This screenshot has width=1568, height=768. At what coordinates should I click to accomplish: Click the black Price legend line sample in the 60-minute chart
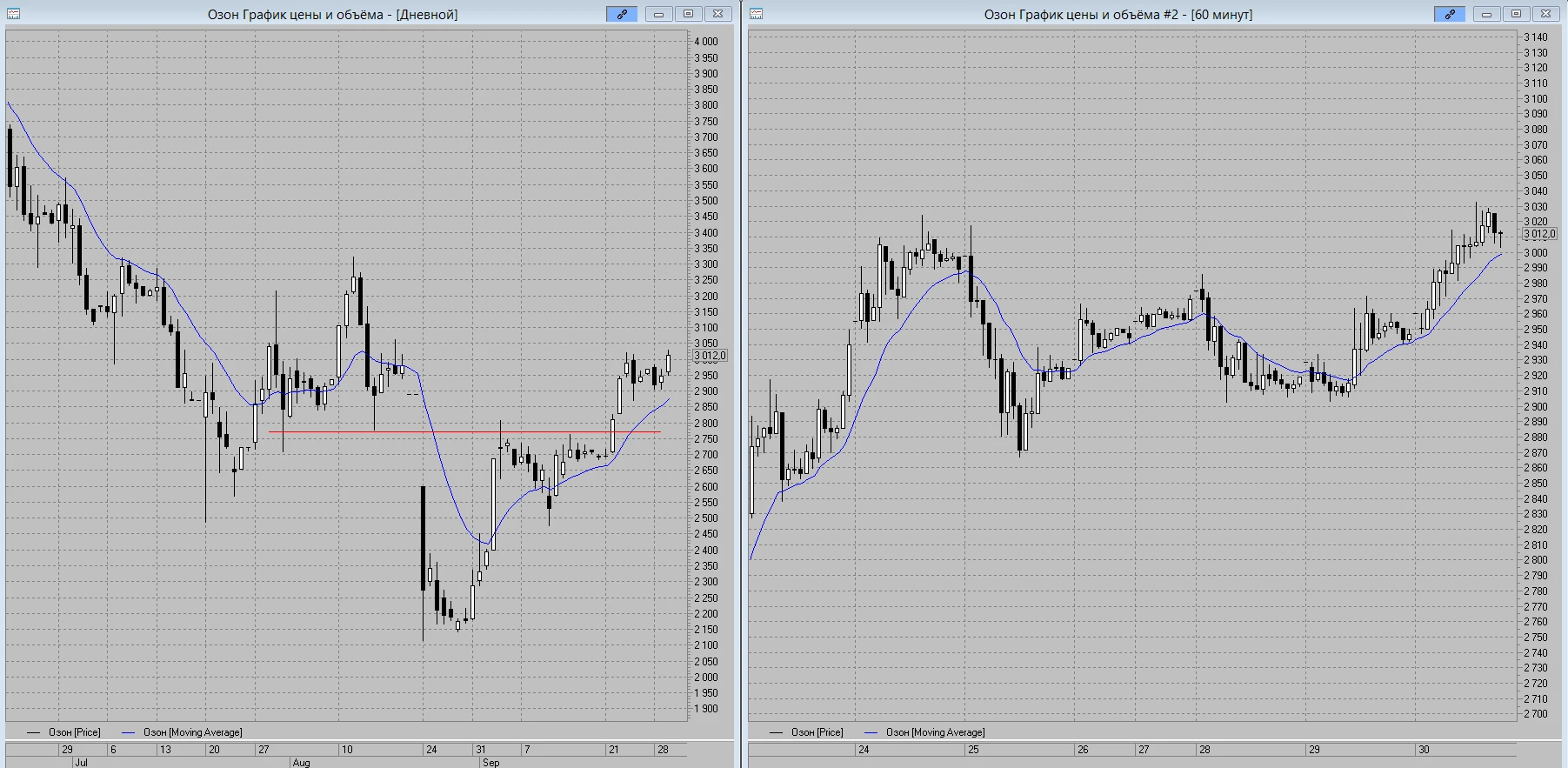click(777, 732)
